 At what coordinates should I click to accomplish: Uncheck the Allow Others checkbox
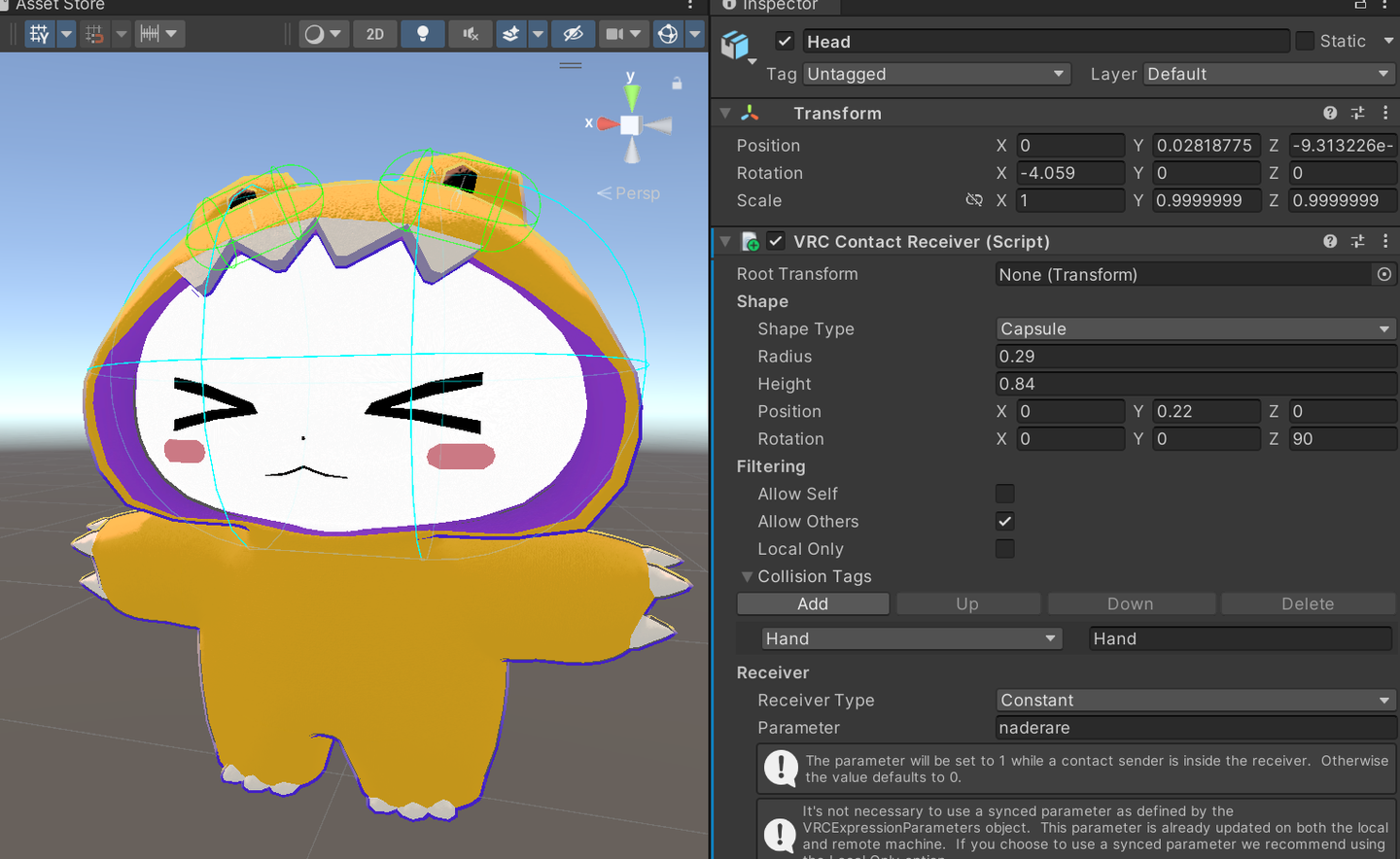(x=1005, y=521)
